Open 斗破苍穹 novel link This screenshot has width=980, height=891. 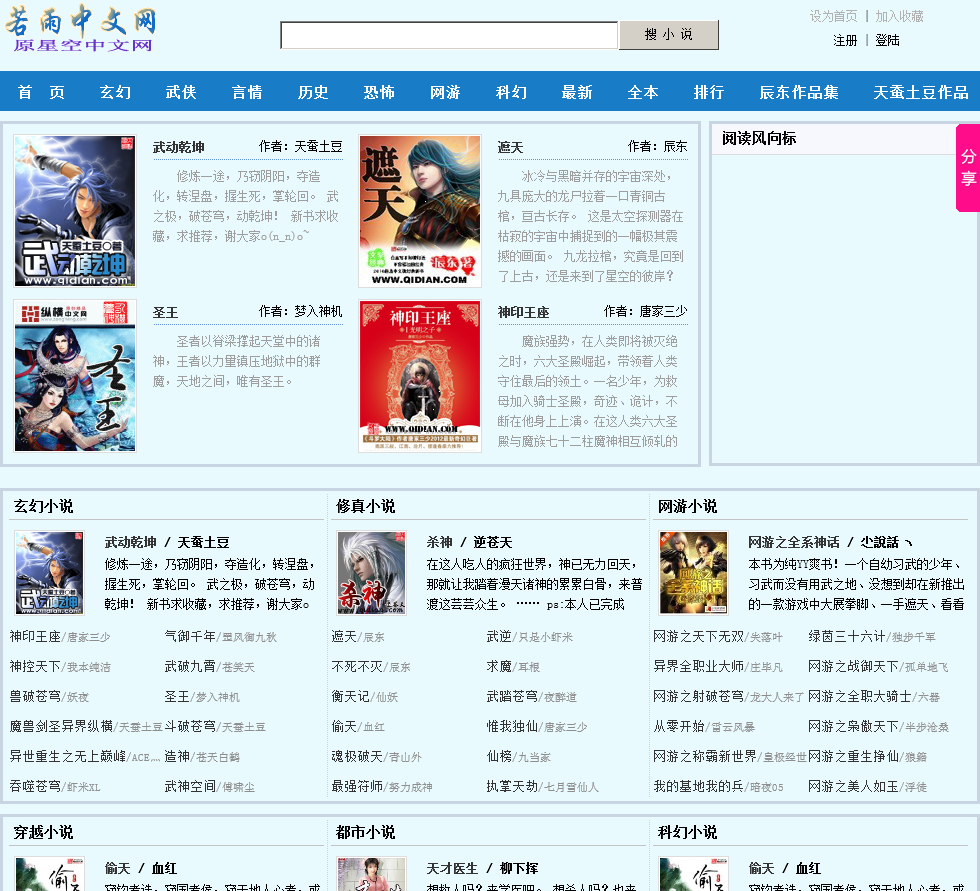(x=190, y=727)
